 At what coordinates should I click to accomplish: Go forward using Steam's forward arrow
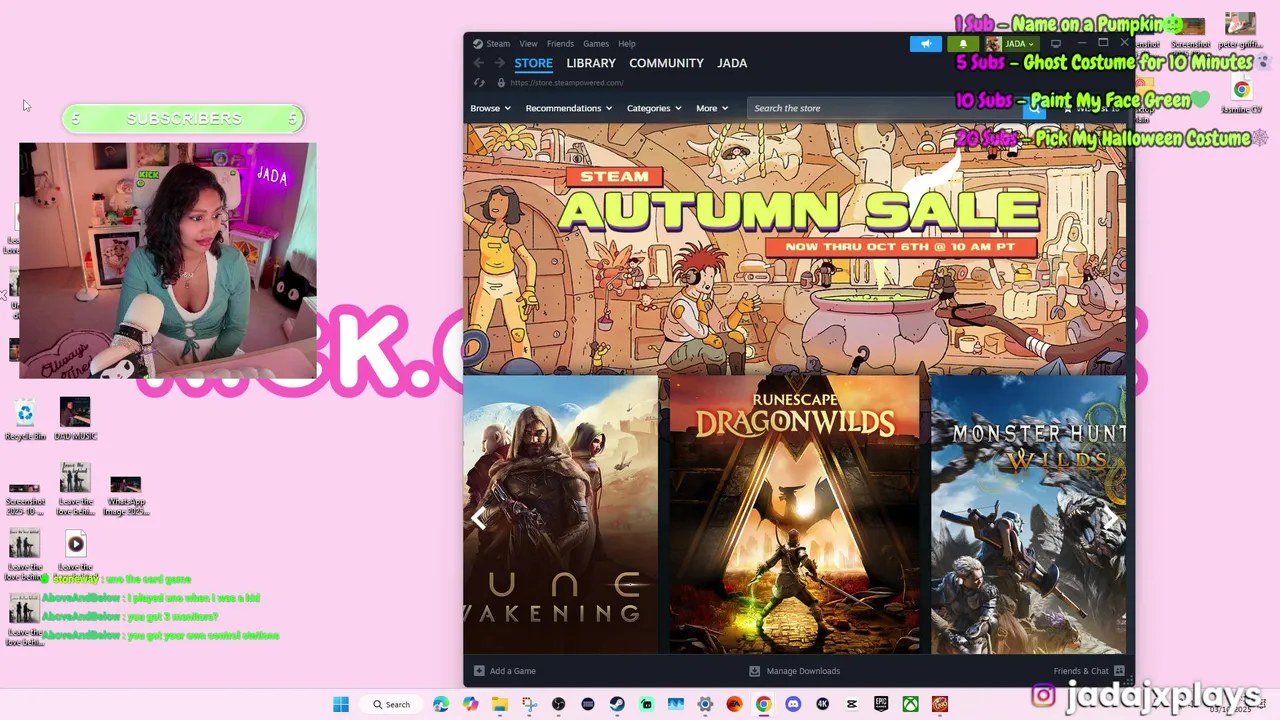click(x=499, y=63)
